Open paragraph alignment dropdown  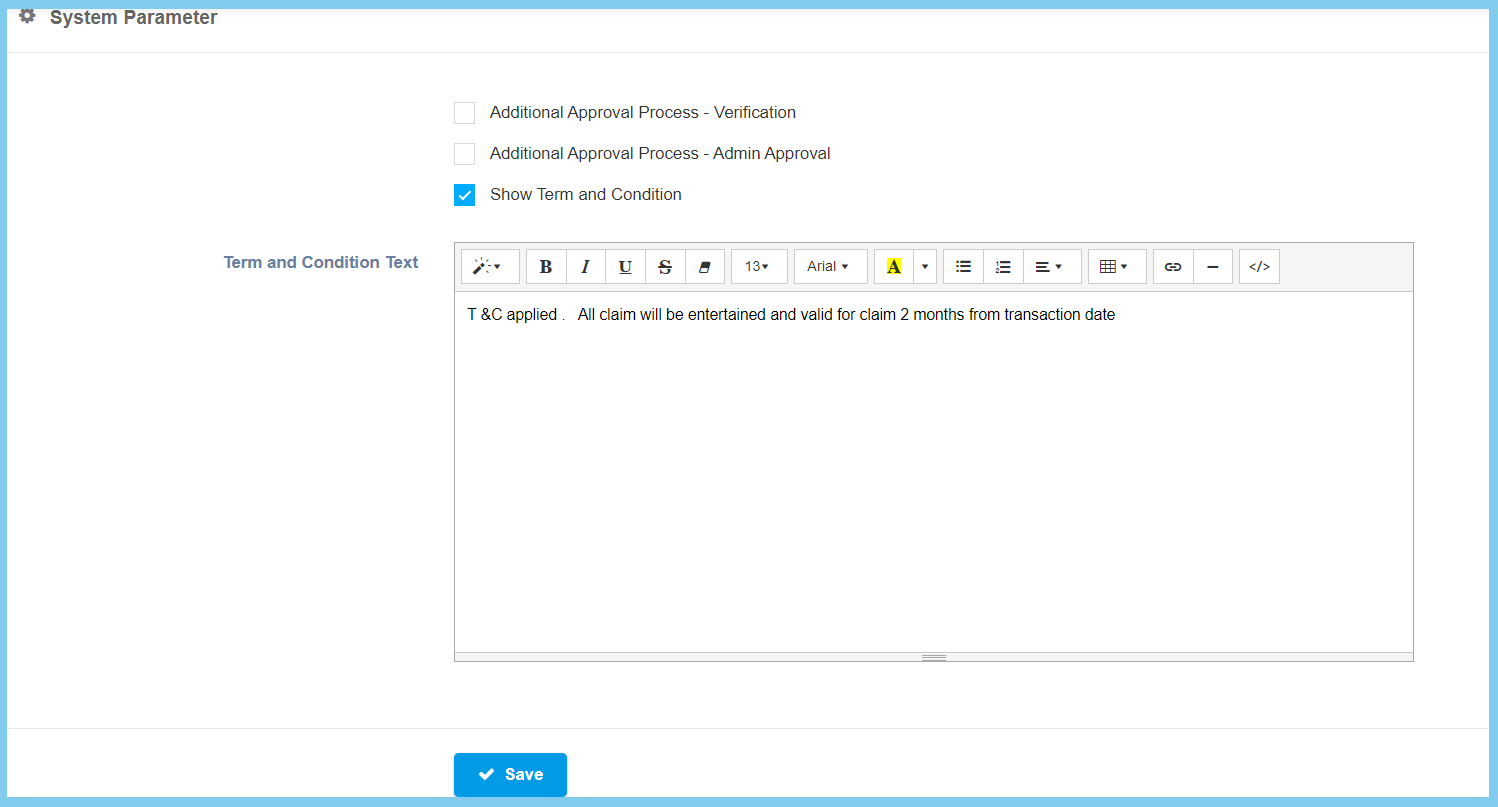(1050, 267)
